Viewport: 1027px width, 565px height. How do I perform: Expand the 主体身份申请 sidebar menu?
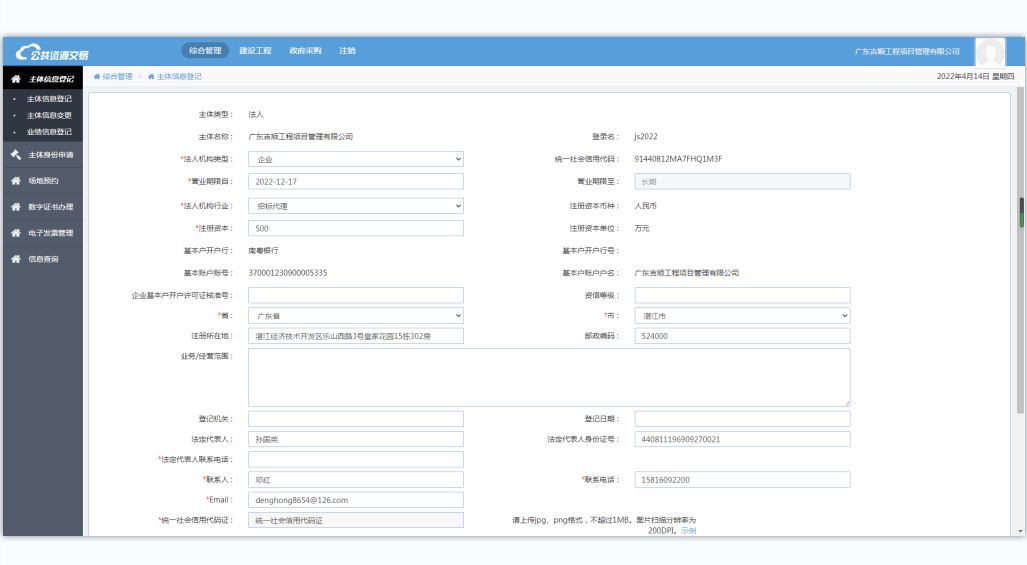(x=43, y=155)
